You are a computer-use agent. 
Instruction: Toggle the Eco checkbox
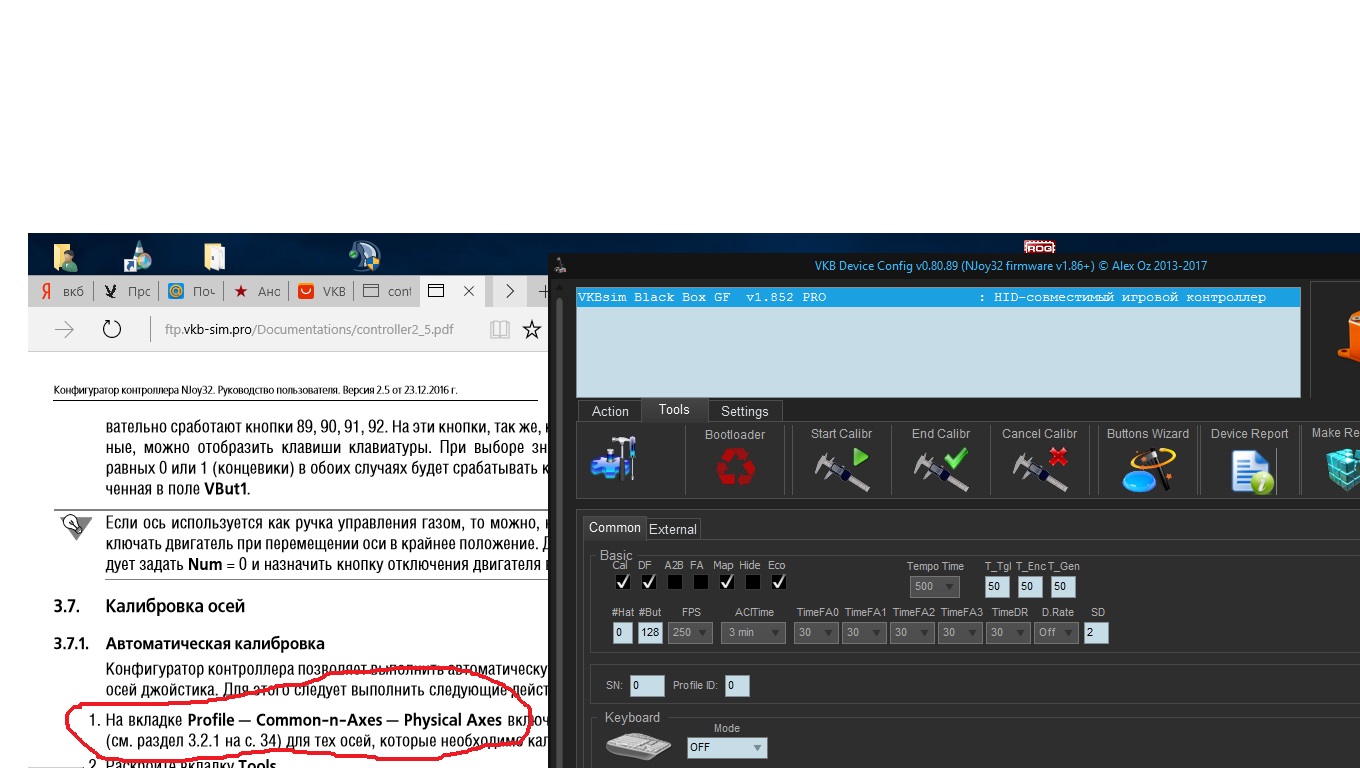click(x=778, y=582)
